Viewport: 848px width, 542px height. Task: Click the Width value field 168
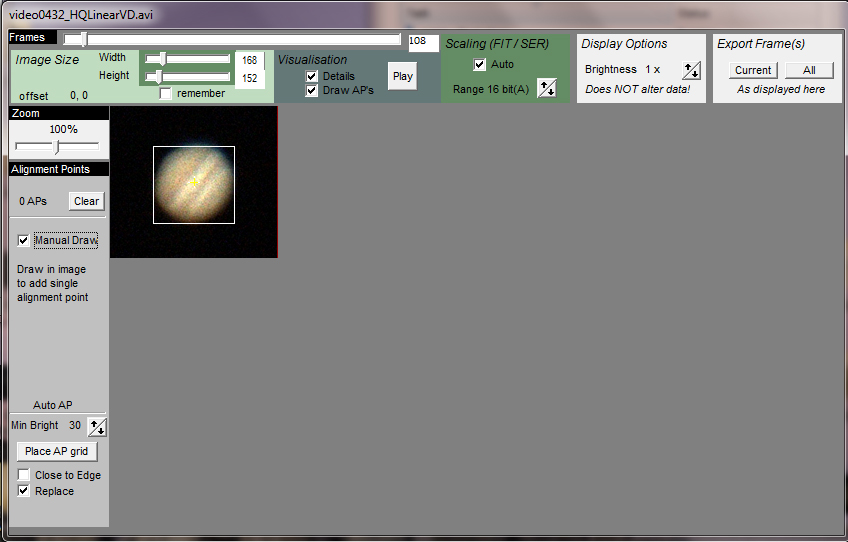pyautogui.click(x=250, y=60)
